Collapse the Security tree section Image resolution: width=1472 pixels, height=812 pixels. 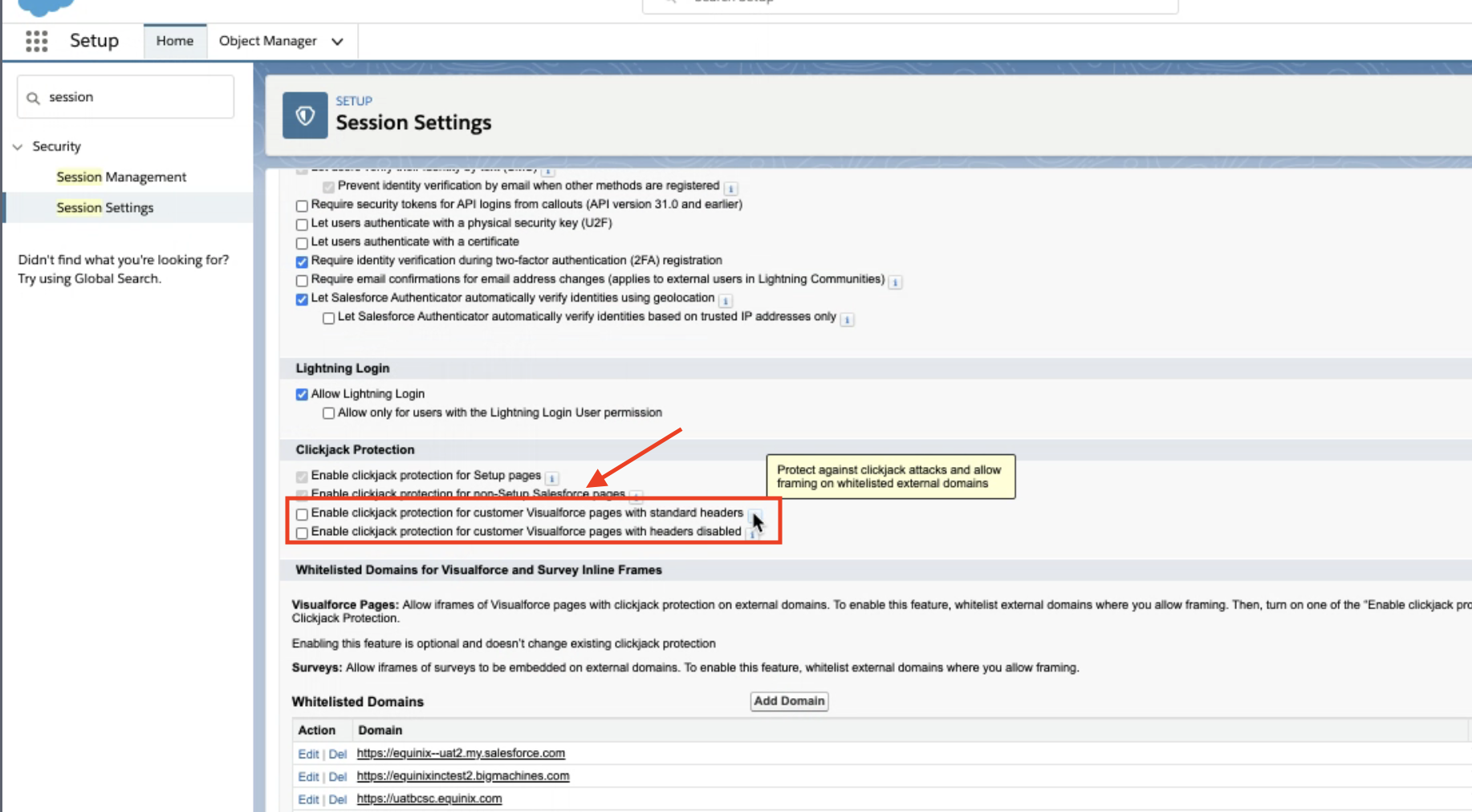click(x=18, y=147)
